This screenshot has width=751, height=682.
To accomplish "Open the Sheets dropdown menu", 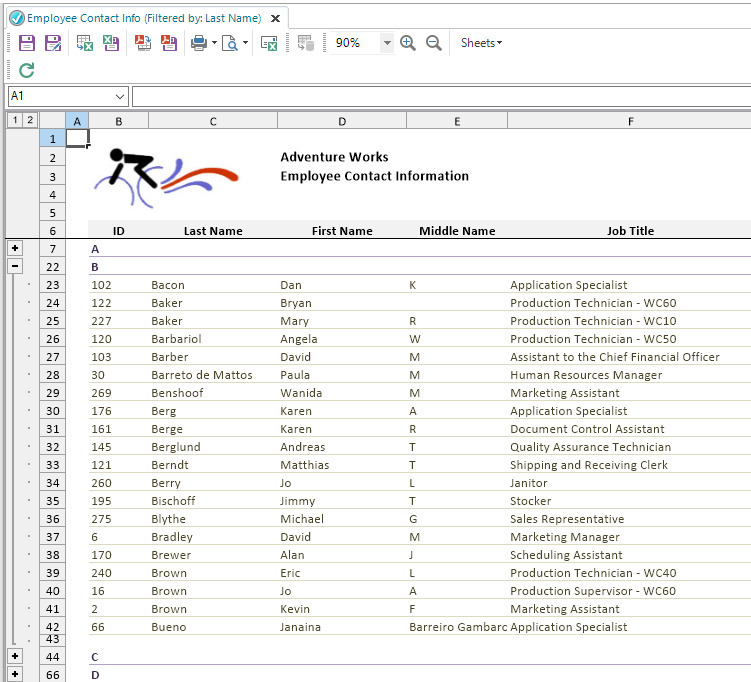I will 481,43.
